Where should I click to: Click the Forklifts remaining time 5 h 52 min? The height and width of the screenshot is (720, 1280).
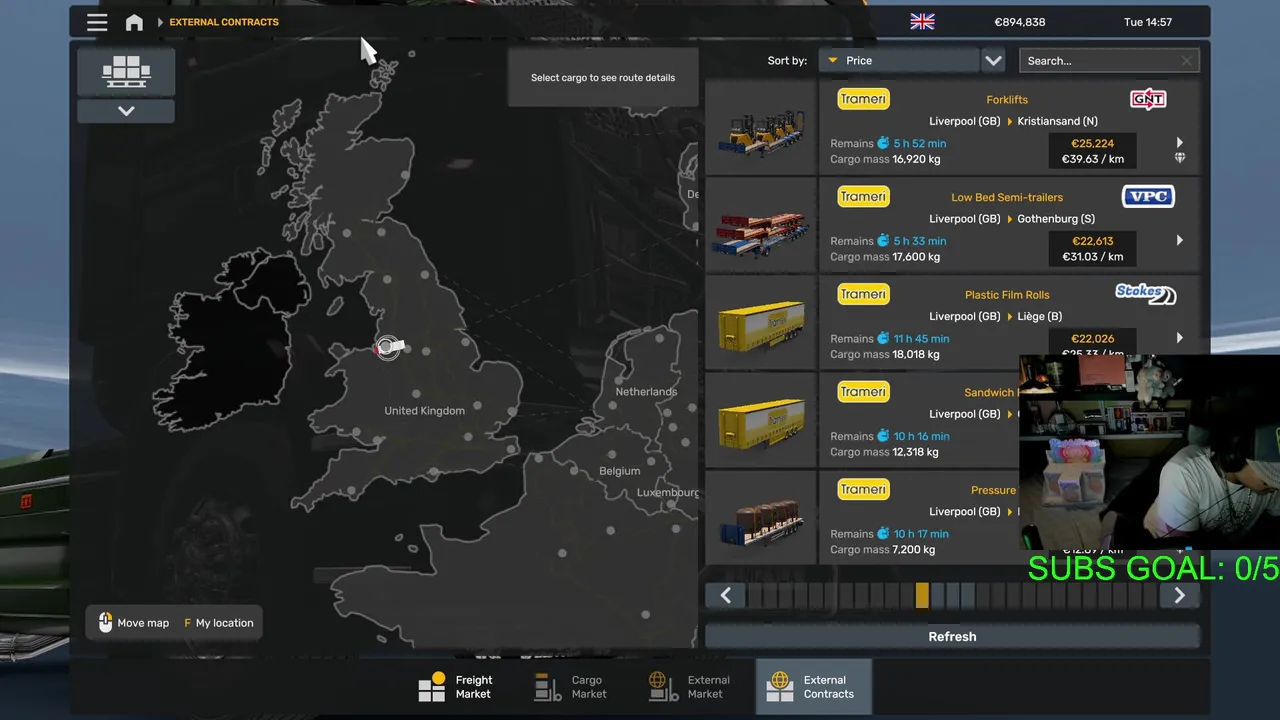point(919,144)
